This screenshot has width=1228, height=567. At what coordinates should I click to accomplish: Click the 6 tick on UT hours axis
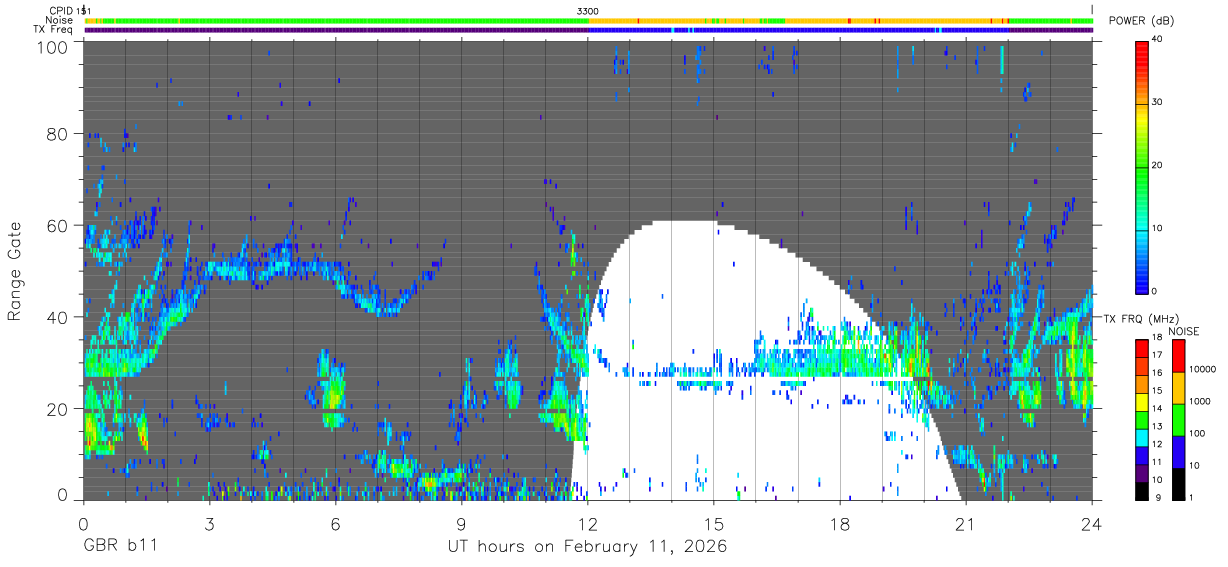(x=336, y=524)
